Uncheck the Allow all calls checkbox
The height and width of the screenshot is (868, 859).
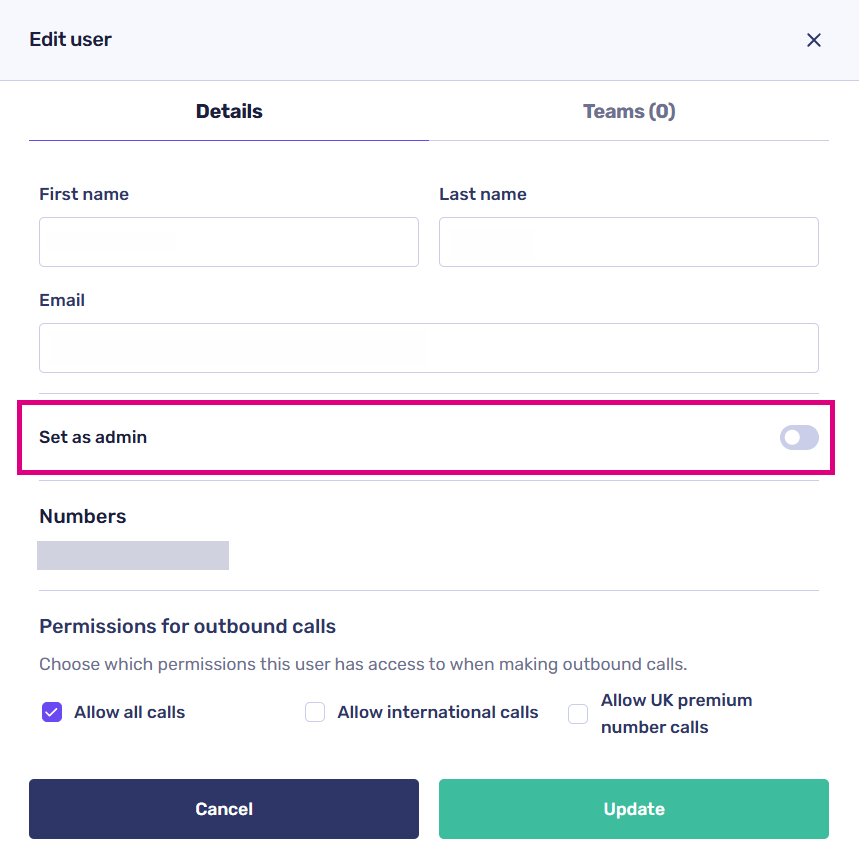click(52, 712)
